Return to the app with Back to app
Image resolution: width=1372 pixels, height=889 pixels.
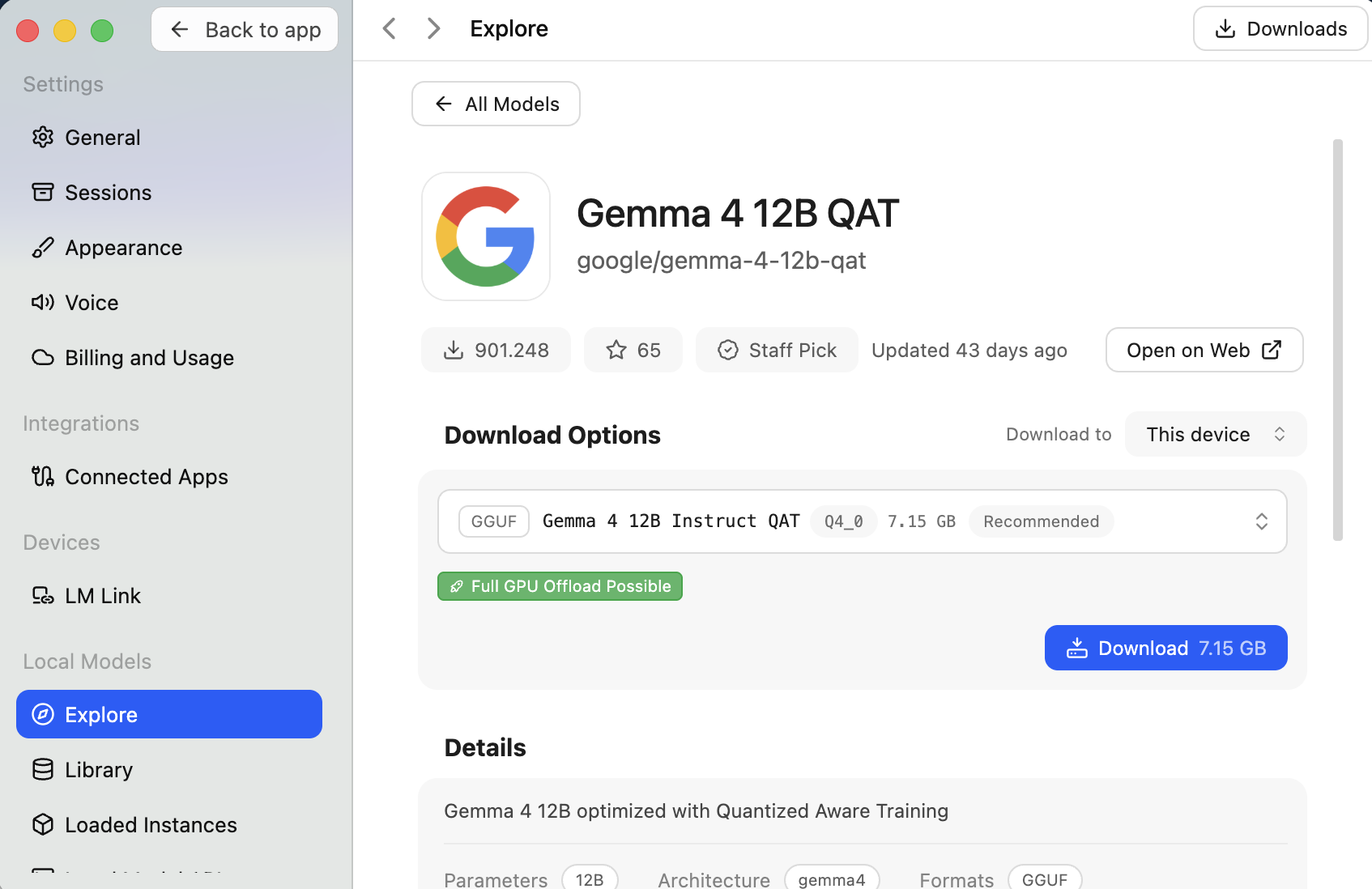coord(245,29)
